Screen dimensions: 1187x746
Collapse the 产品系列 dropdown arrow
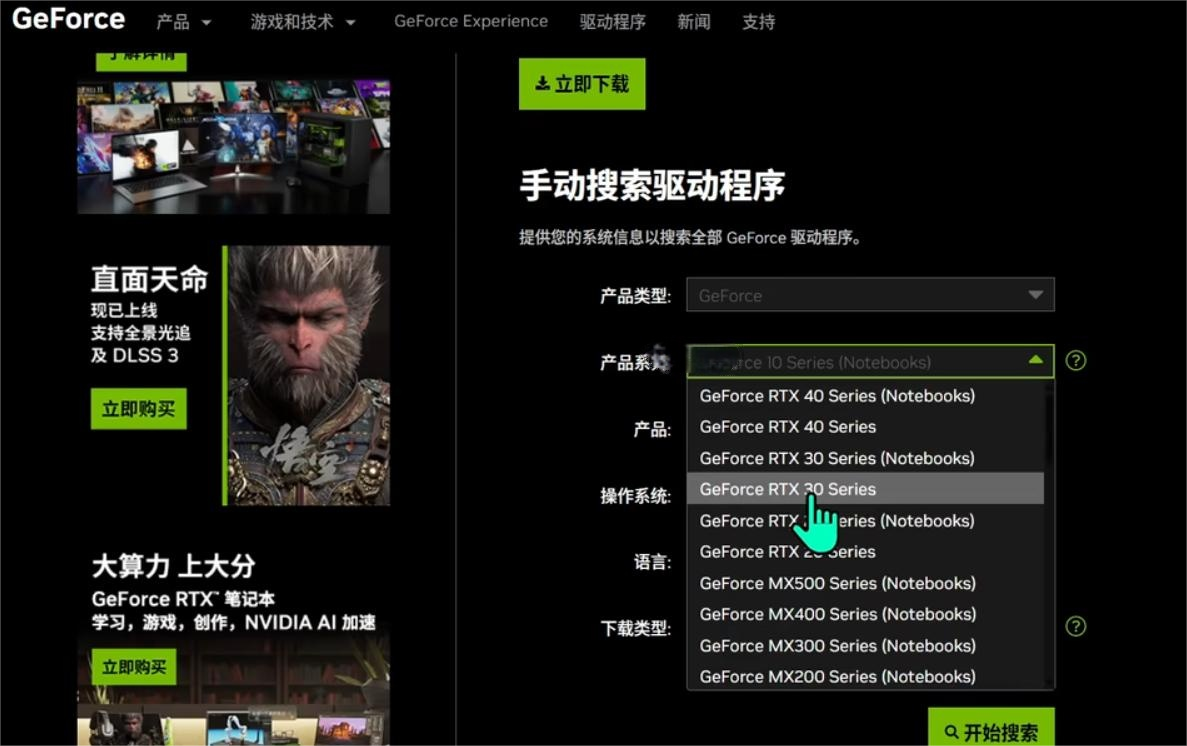1035,361
